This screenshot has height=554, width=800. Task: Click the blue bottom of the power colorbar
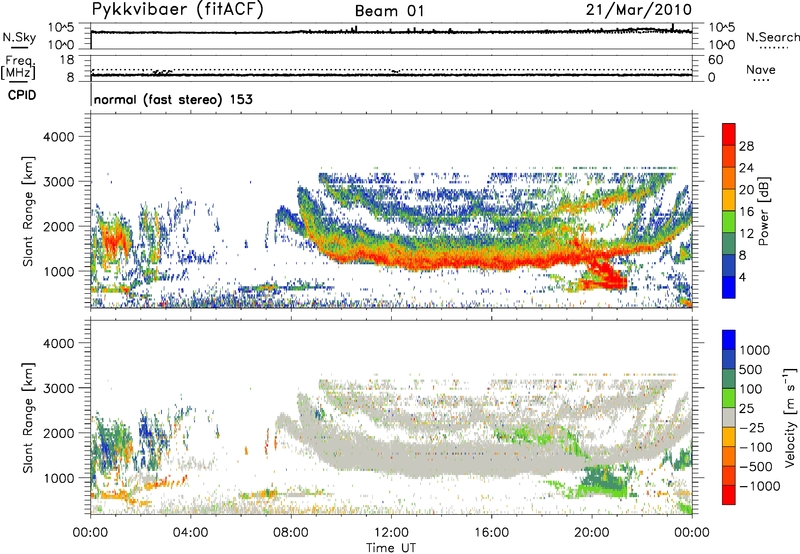tap(729, 287)
